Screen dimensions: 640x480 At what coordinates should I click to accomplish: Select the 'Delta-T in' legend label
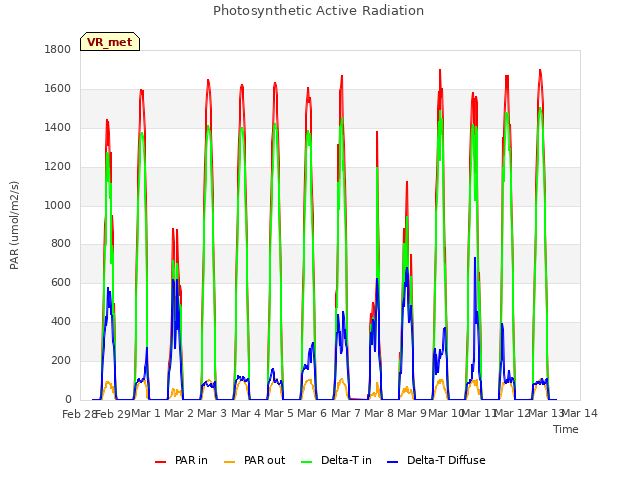tap(346, 460)
